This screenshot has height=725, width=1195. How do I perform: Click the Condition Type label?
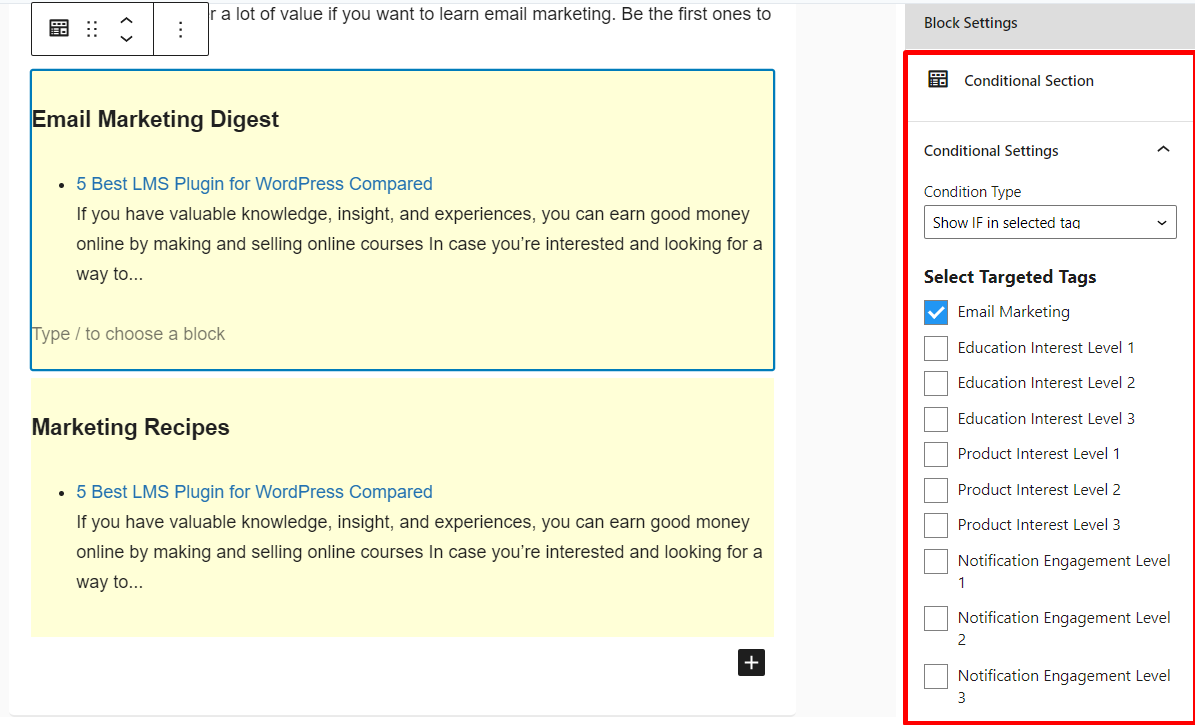pos(972,192)
